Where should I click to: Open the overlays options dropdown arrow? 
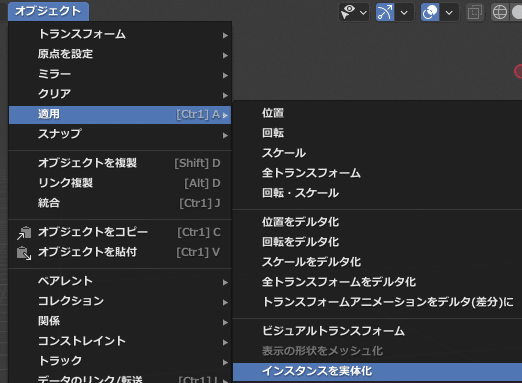coord(449,13)
